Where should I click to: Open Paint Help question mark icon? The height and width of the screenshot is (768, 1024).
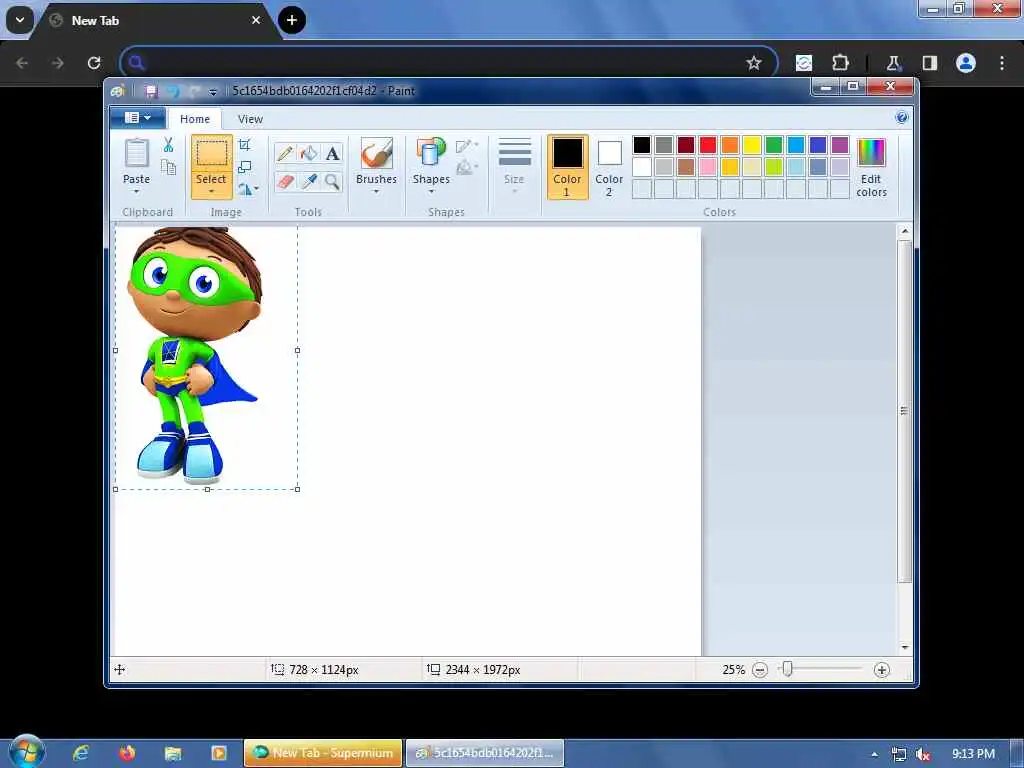click(x=901, y=118)
